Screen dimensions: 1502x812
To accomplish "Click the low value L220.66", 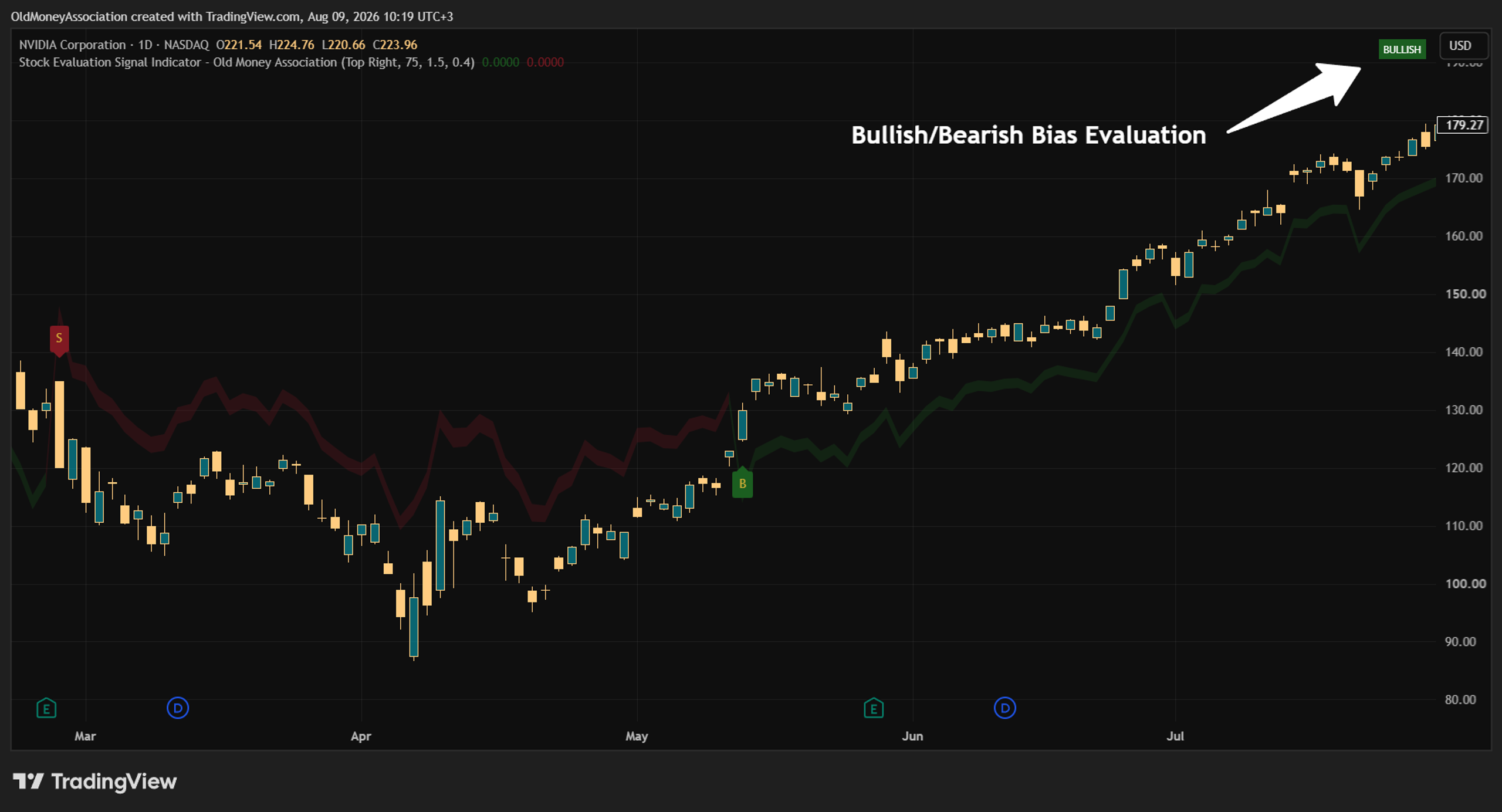I will click(343, 45).
